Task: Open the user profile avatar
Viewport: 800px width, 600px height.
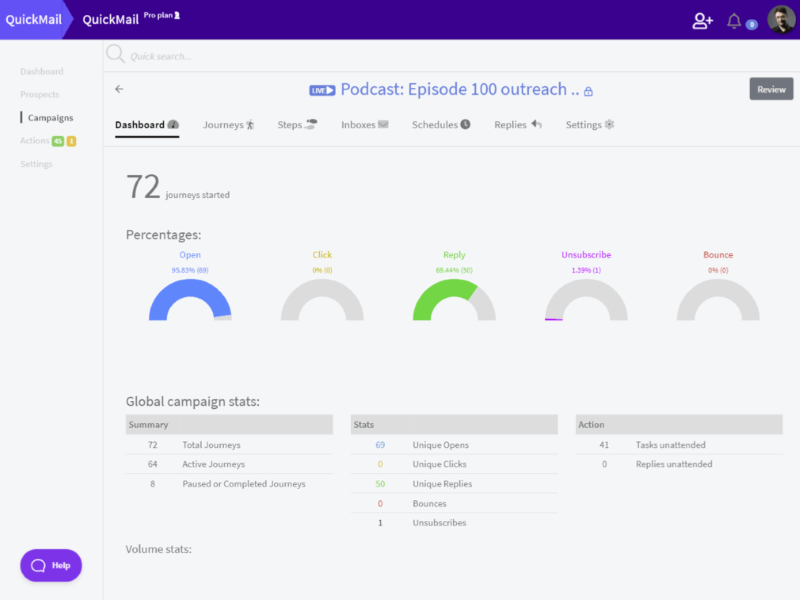Action: [x=781, y=19]
